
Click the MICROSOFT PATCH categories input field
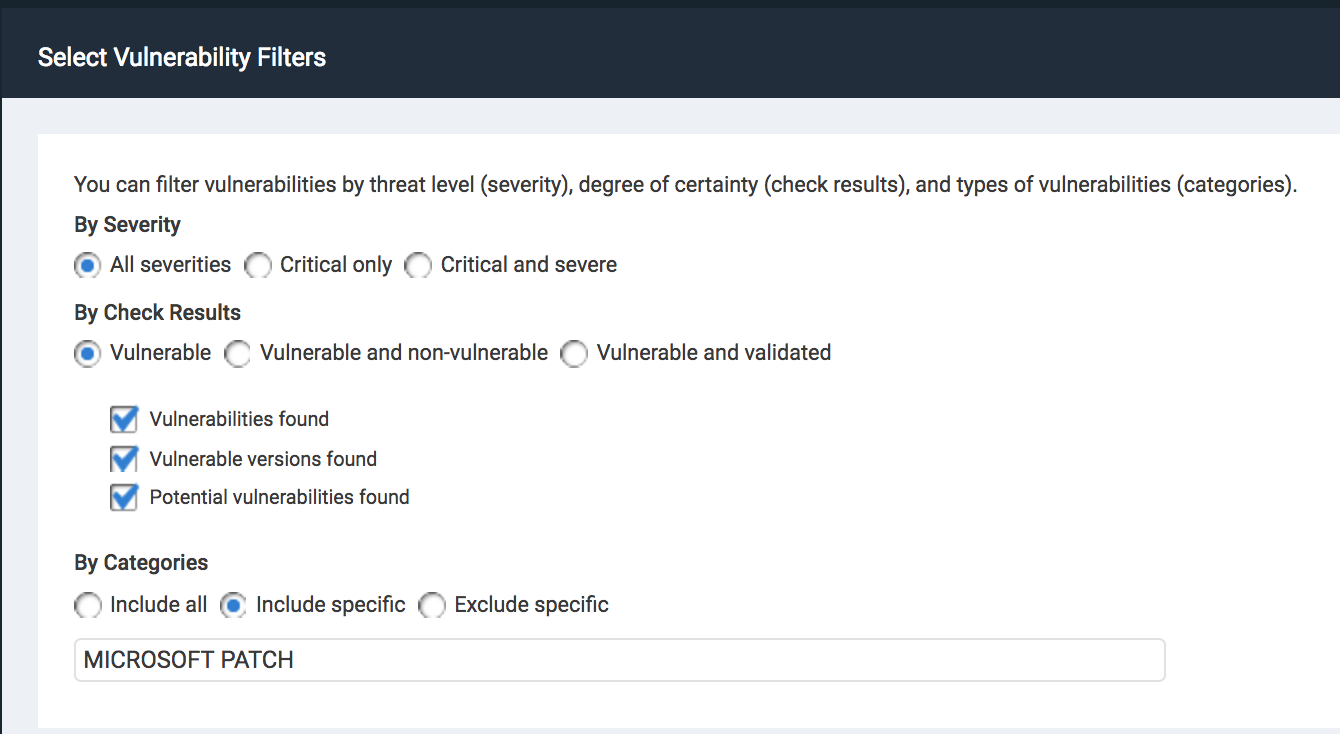pyautogui.click(x=619, y=660)
